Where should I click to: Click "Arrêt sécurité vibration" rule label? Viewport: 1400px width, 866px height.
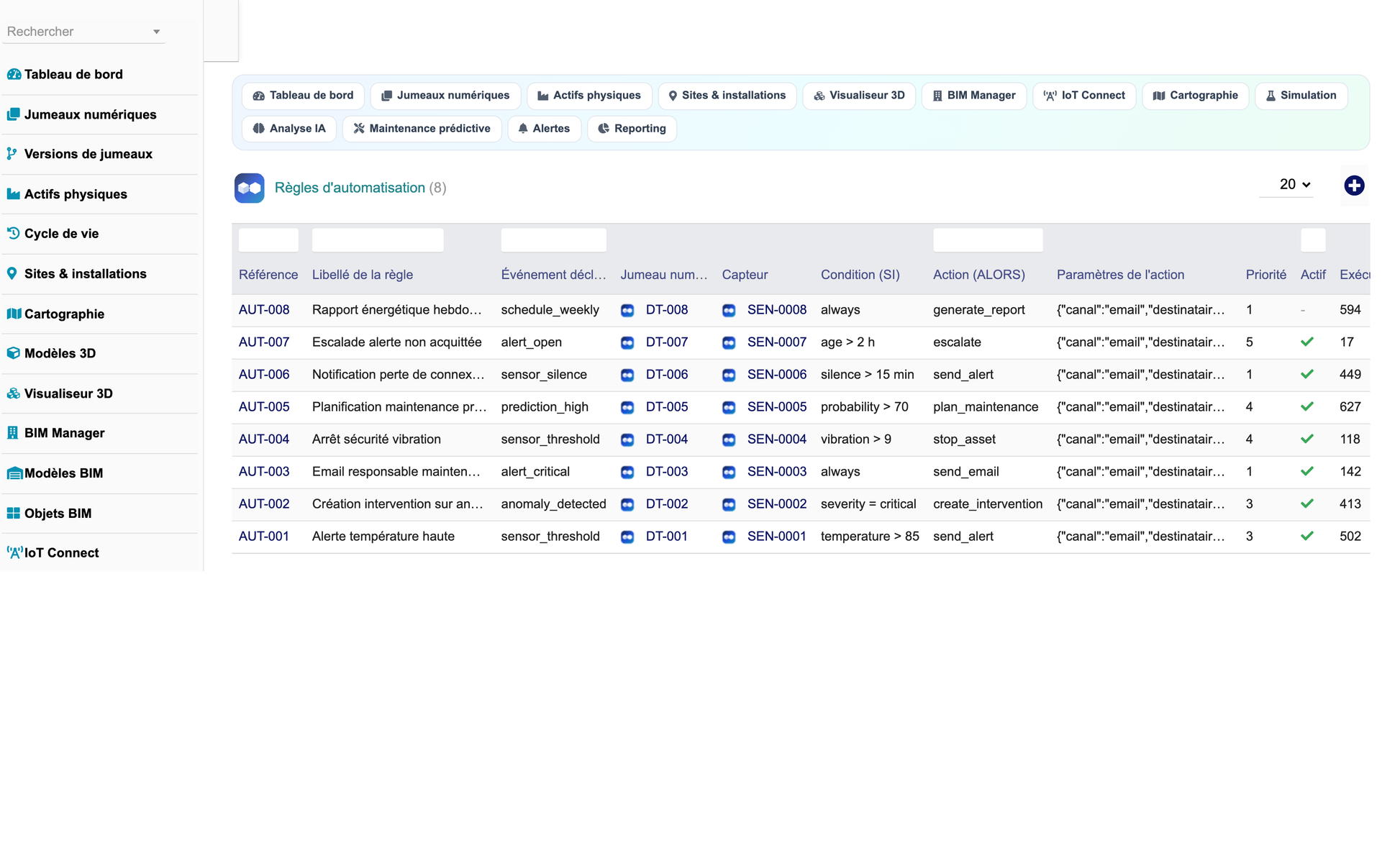pyautogui.click(x=376, y=439)
